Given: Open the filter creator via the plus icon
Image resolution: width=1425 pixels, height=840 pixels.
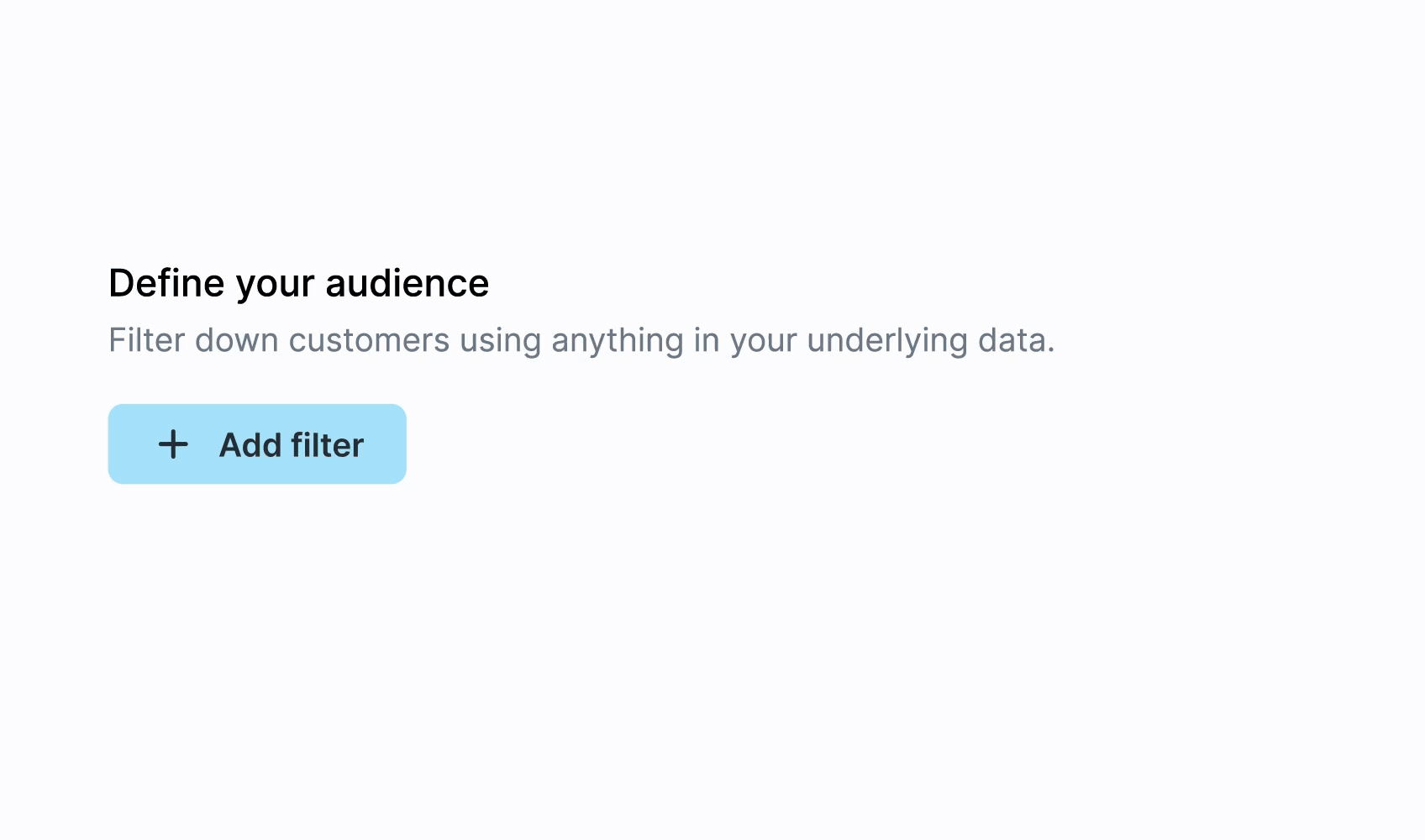Looking at the screenshot, I should pos(173,444).
